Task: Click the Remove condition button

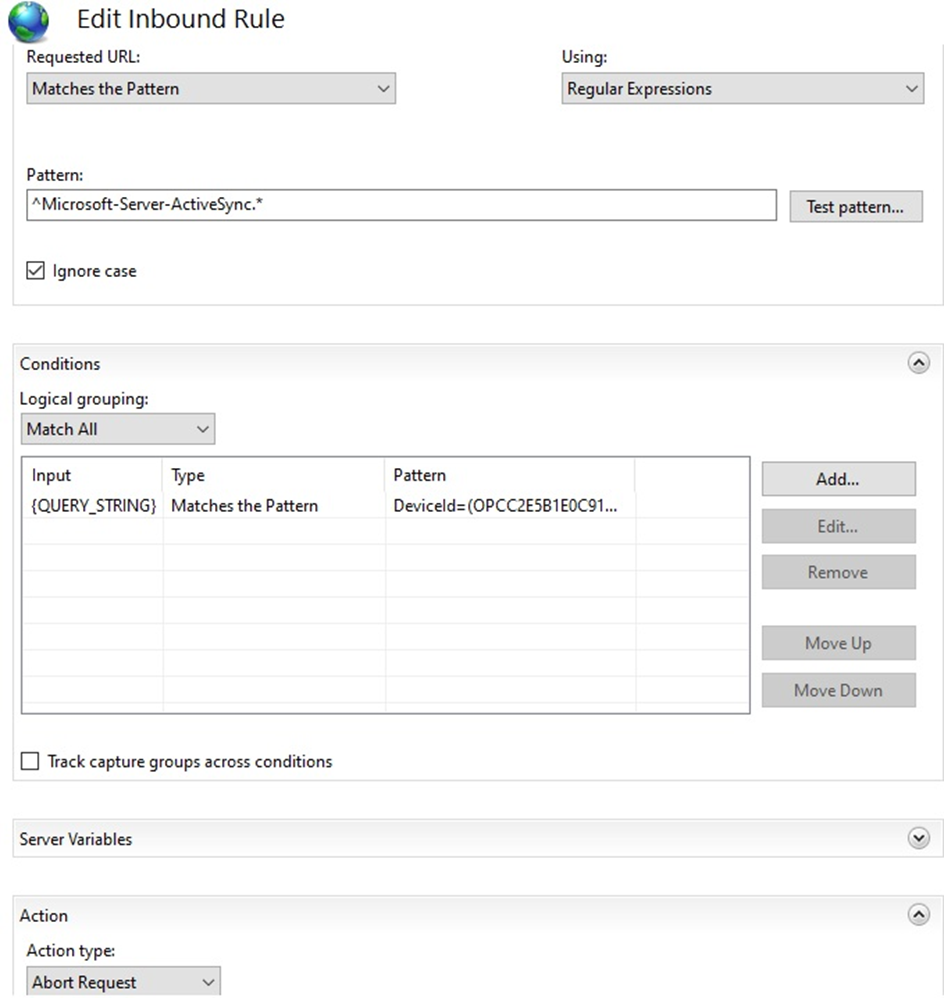Action: pyautogui.click(x=838, y=572)
